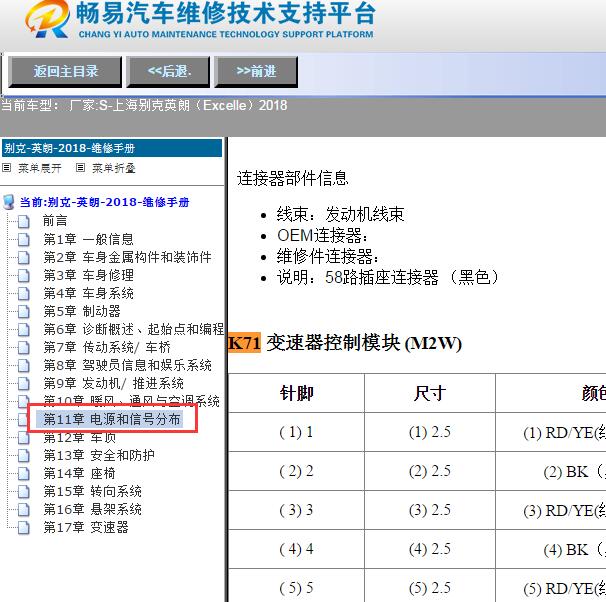
Task: Collapse all menus via 菜单折叠
Action: point(114,168)
